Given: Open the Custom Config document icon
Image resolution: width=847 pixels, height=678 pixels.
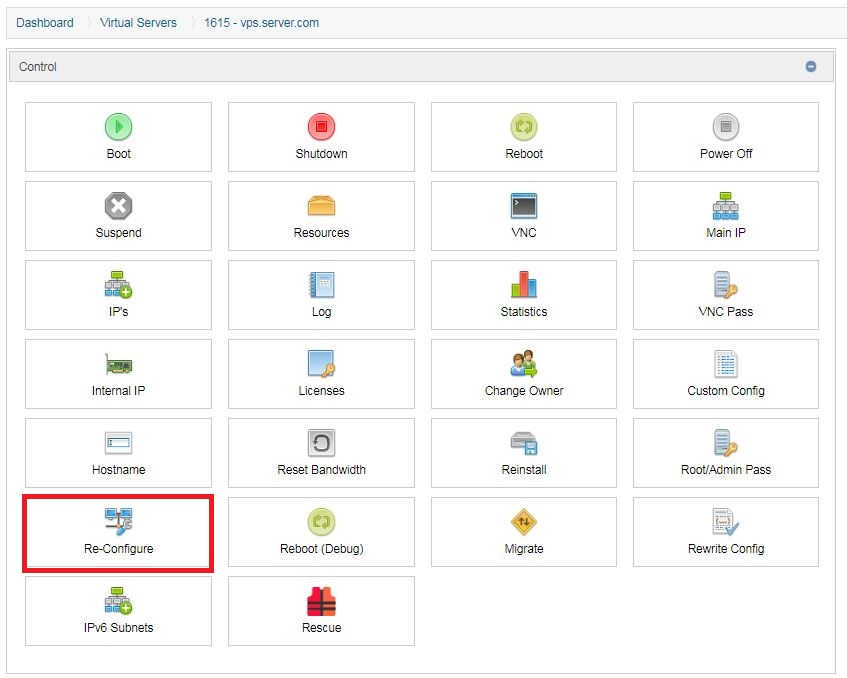Looking at the screenshot, I should 726,364.
